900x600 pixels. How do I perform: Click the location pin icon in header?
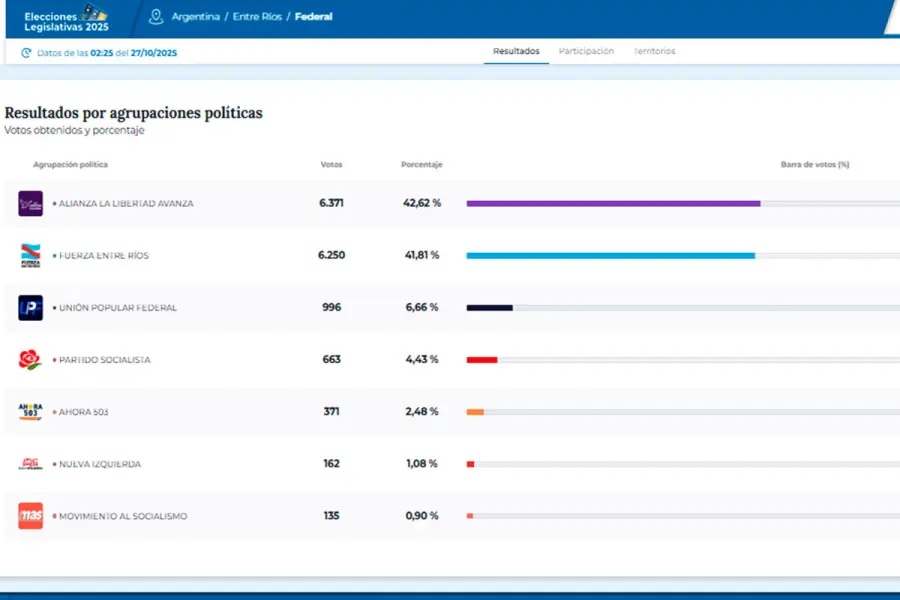155,17
